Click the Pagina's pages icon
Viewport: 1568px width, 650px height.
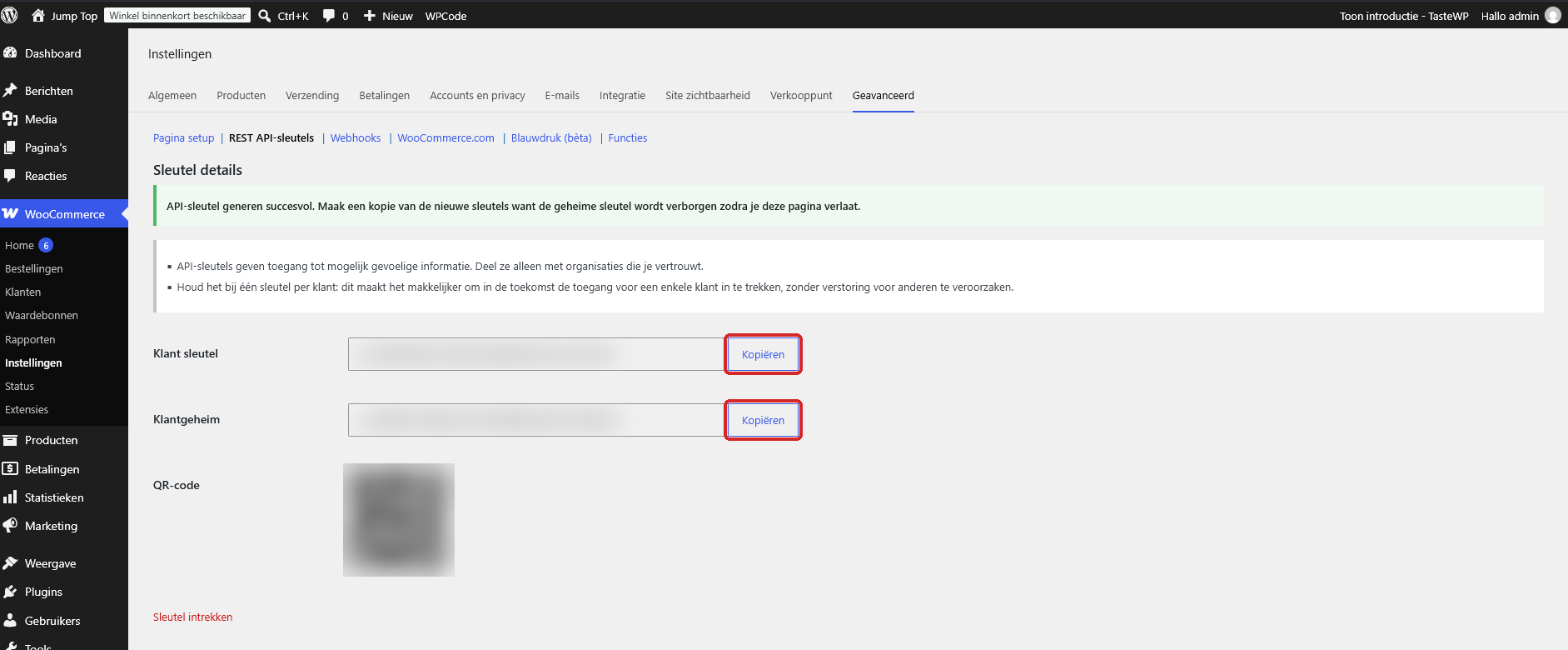(10, 147)
